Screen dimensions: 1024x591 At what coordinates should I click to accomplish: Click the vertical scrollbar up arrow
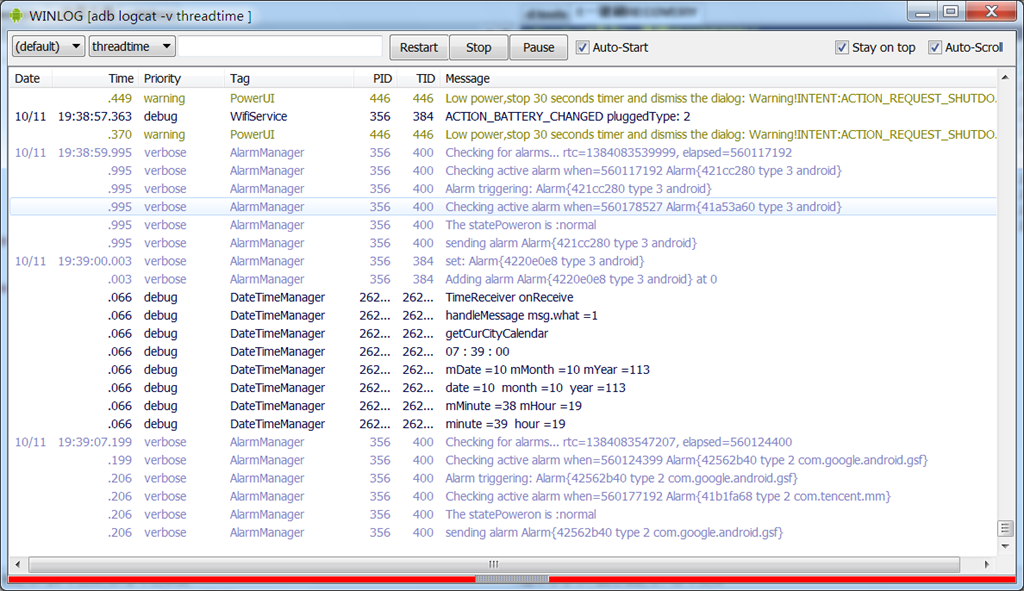click(1006, 78)
